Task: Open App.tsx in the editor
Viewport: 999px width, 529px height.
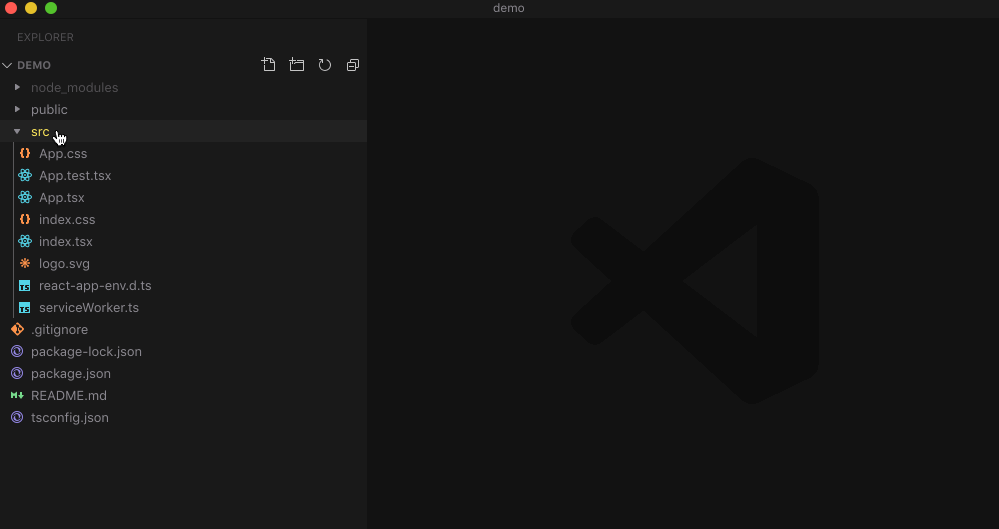Action: coord(62,198)
